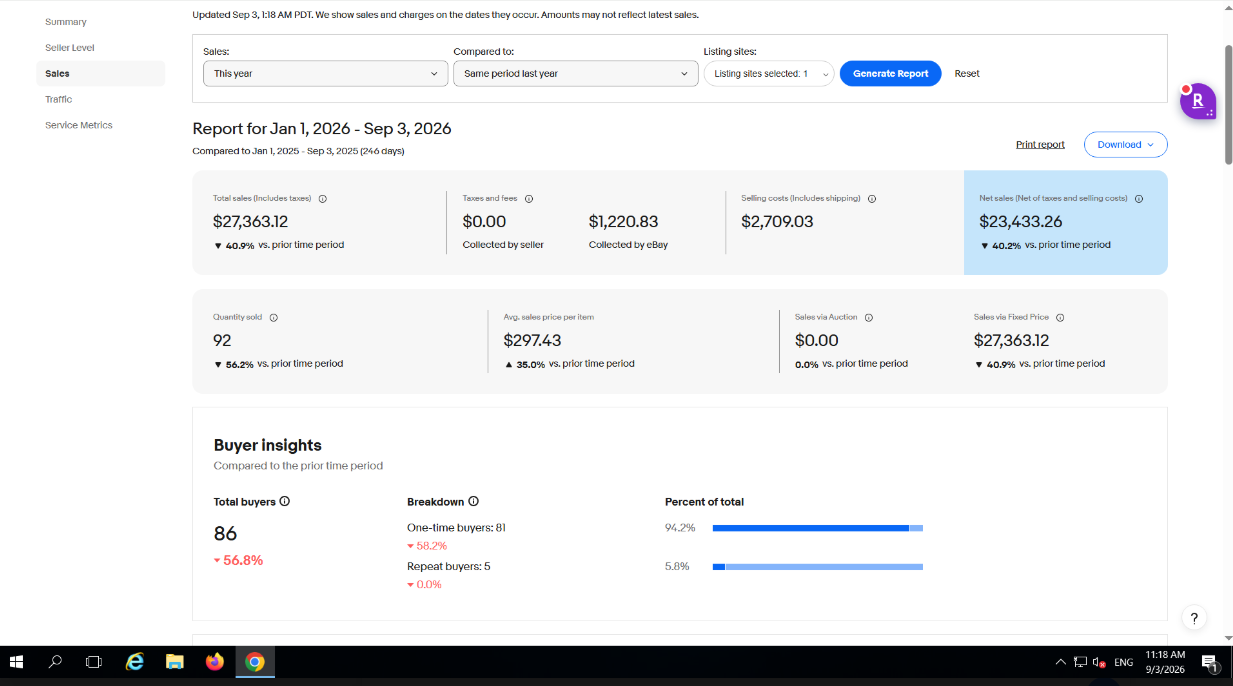1233x686 pixels.
Task: Open Task View in the taskbar
Action: [94, 662]
